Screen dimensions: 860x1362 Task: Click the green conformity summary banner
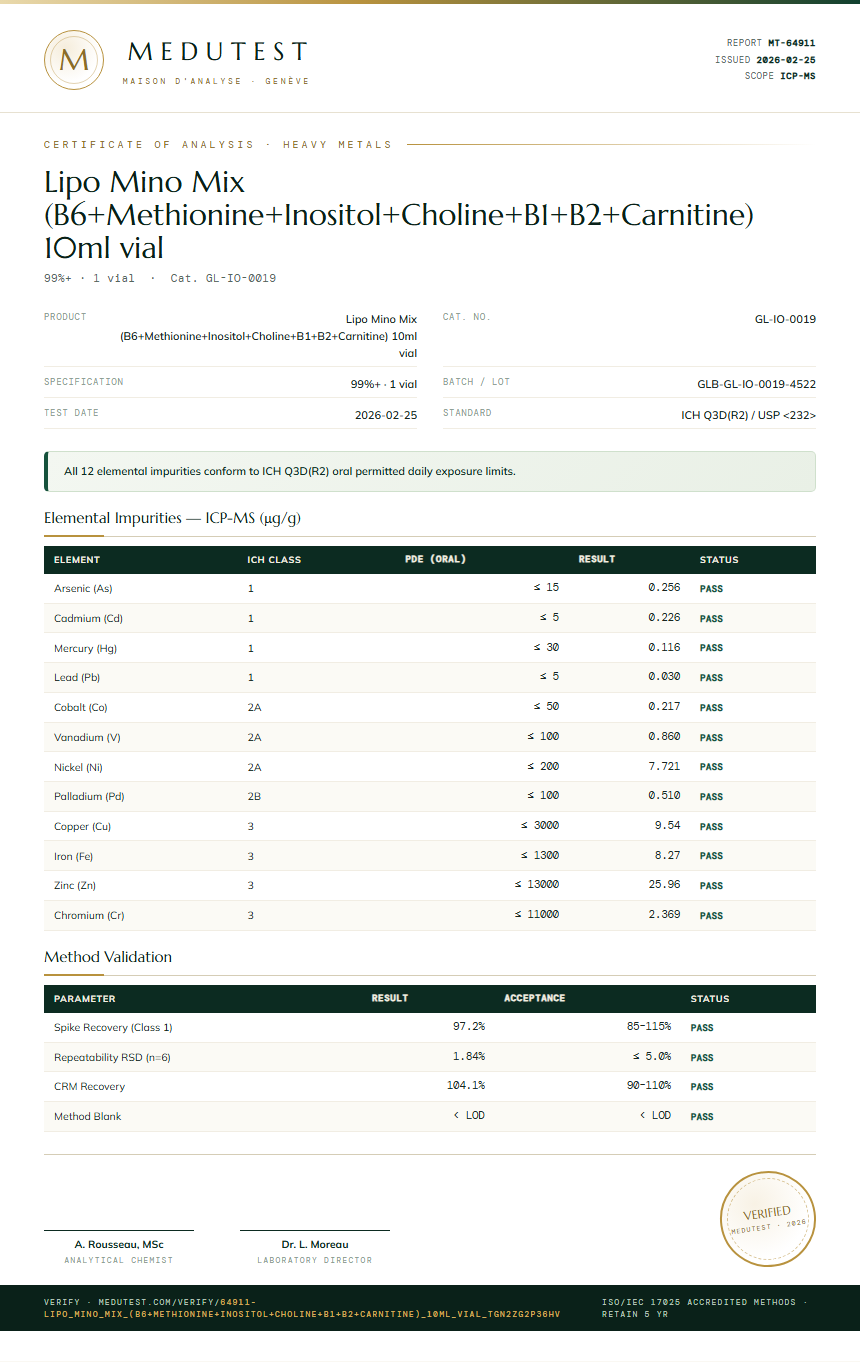click(x=430, y=471)
